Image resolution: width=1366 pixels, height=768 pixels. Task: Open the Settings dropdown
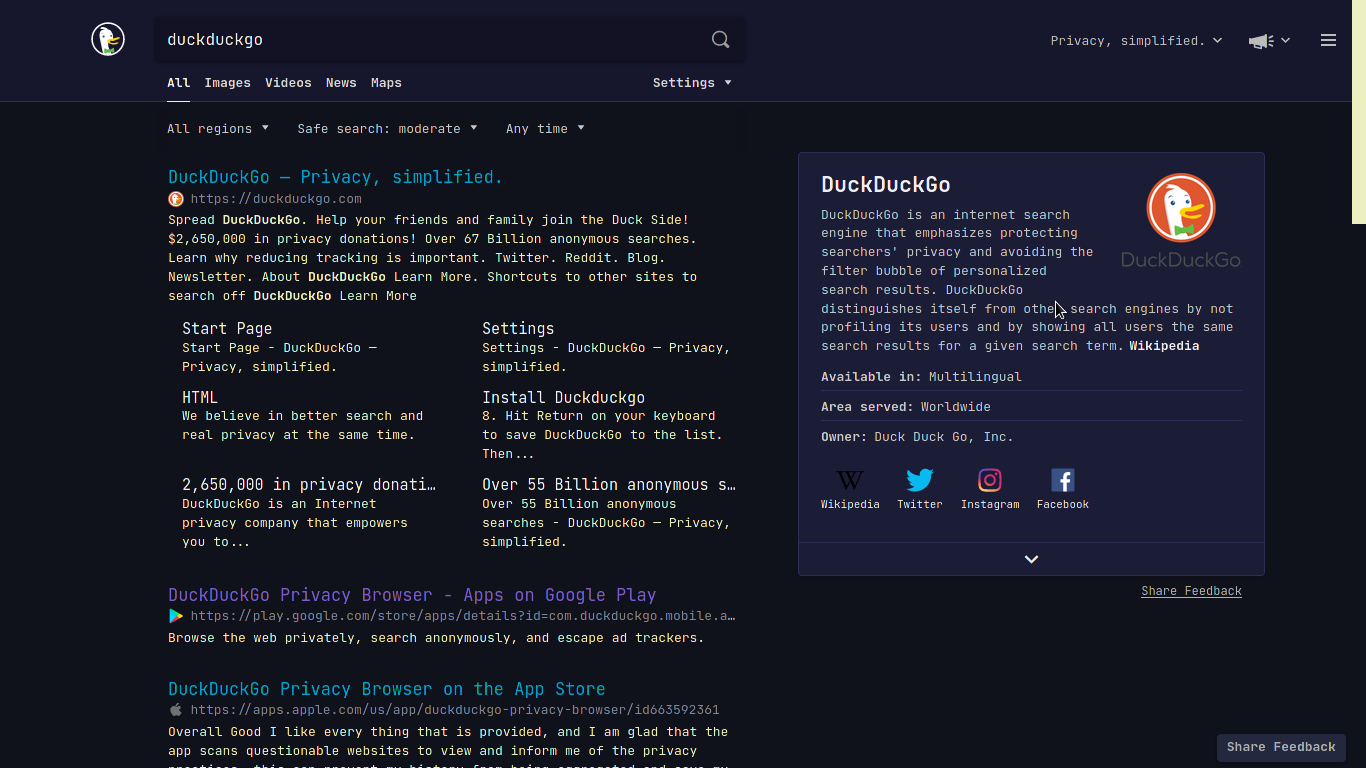coord(692,83)
